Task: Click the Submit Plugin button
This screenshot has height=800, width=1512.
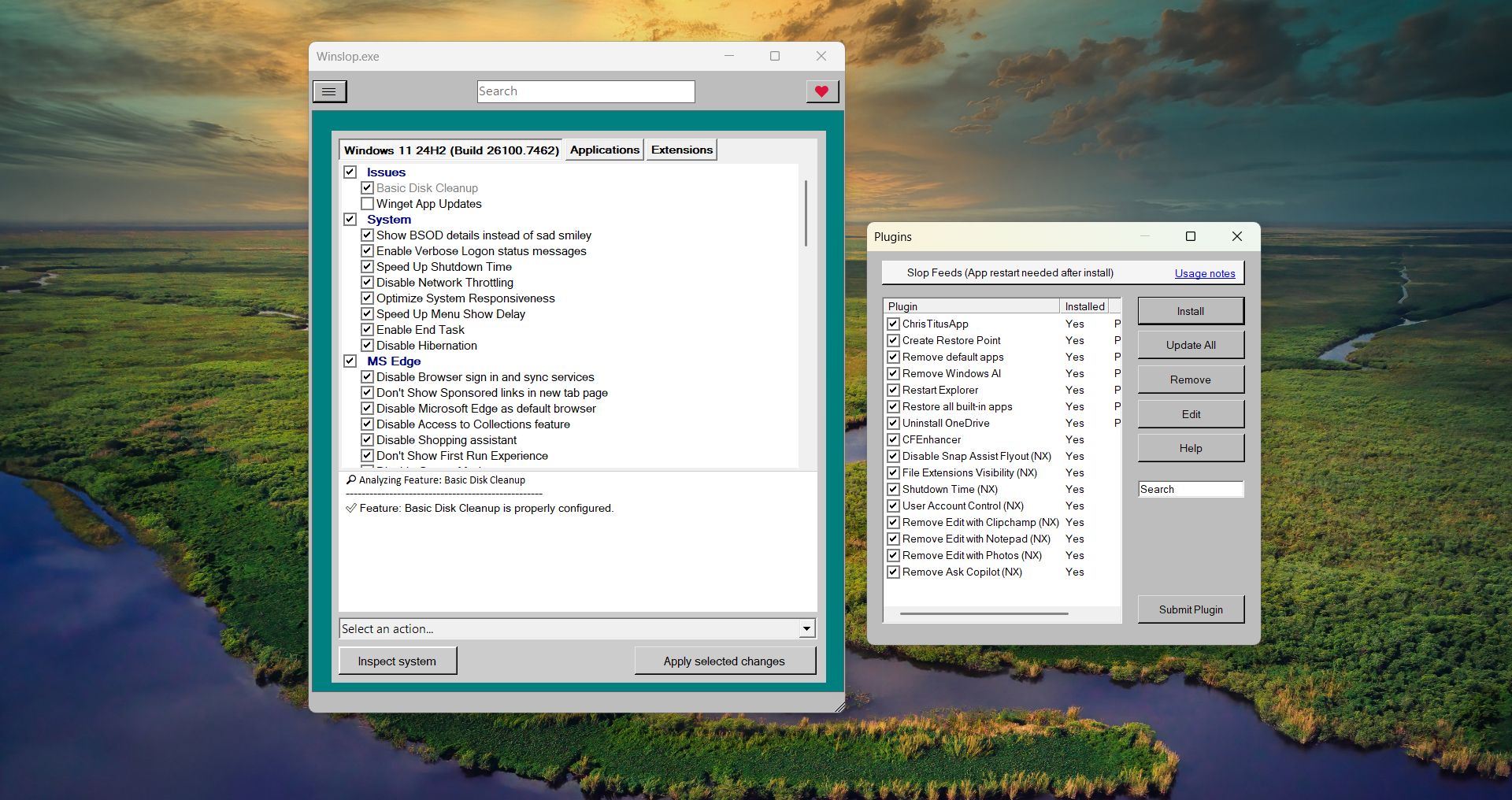Action: pyautogui.click(x=1190, y=609)
